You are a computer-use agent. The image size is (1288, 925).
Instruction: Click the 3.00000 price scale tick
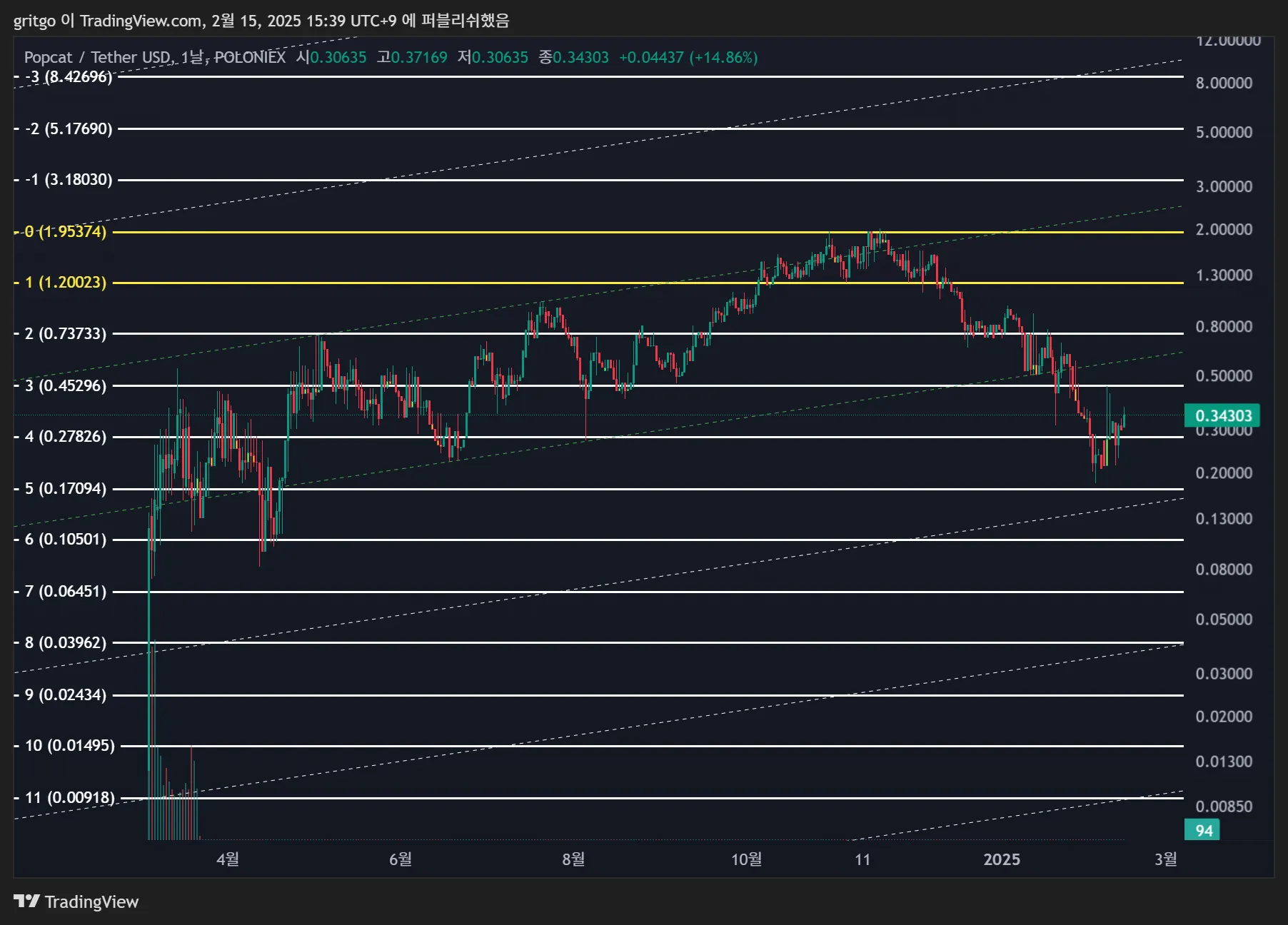pos(1224,186)
